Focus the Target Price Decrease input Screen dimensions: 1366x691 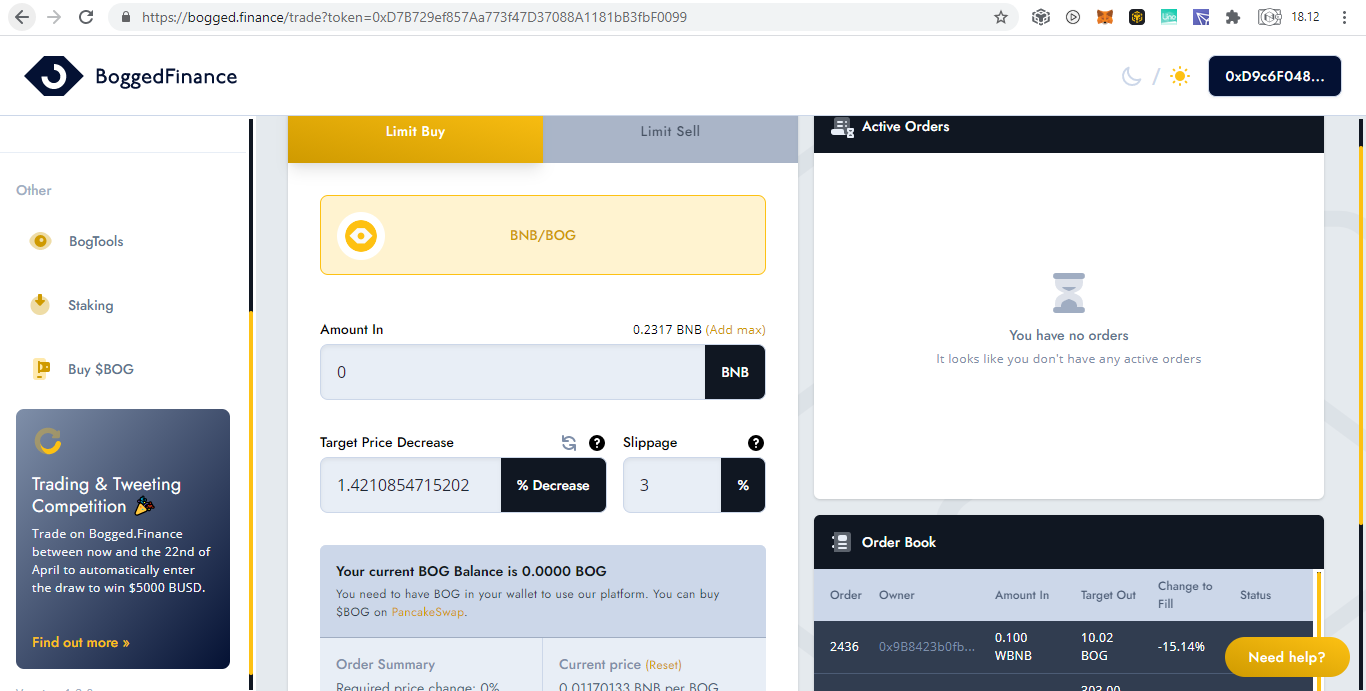[x=411, y=485]
